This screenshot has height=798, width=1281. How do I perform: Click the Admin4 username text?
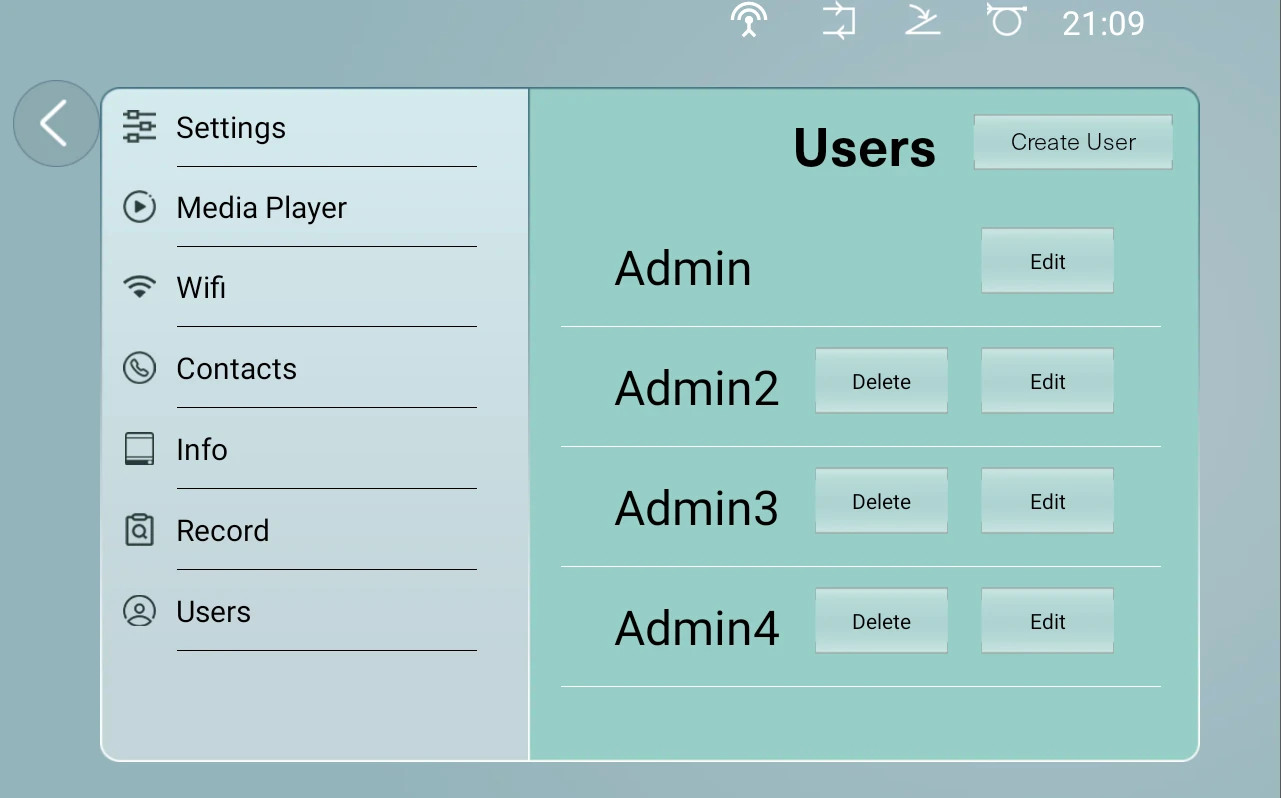coord(697,628)
